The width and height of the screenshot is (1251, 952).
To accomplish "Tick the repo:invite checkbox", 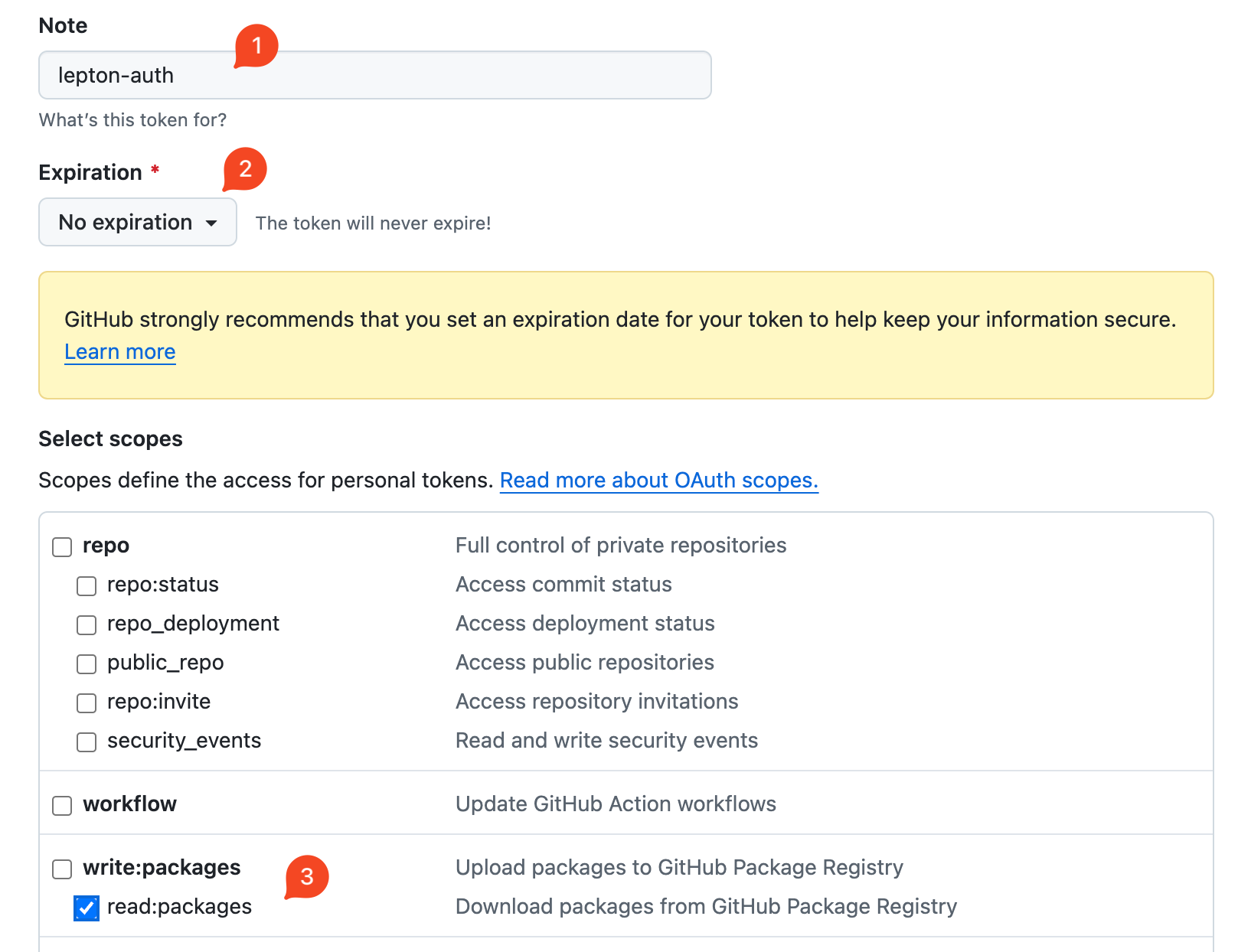I will (x=87, y=703).
